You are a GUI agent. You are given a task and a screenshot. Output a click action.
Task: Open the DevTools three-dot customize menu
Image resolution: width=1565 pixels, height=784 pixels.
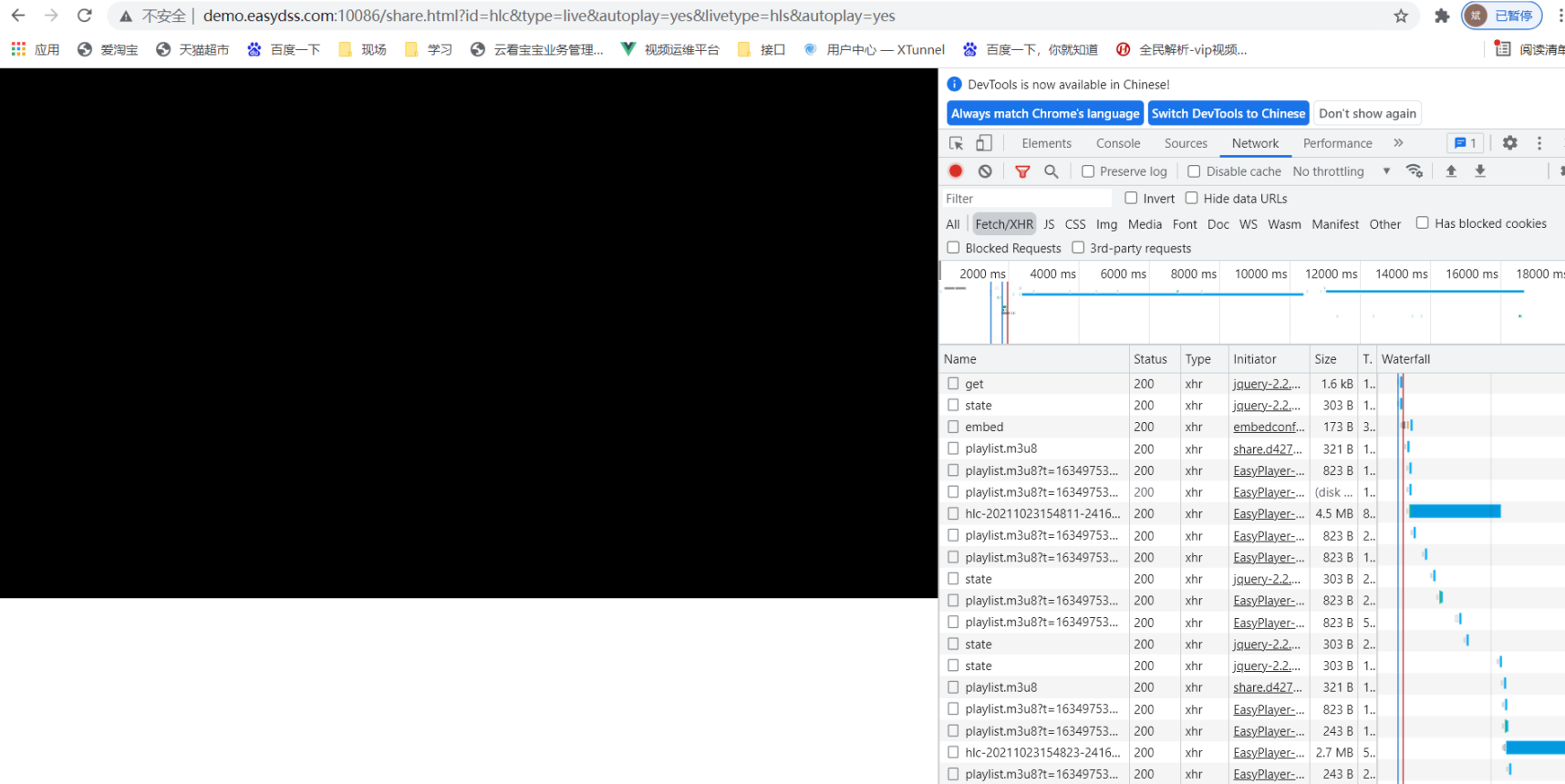pyautogui.click(x=1539, y=143)
